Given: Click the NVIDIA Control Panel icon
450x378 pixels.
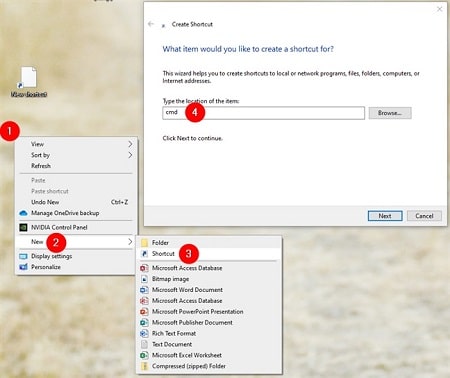Looking at the screenshot, I should (23, 227).
